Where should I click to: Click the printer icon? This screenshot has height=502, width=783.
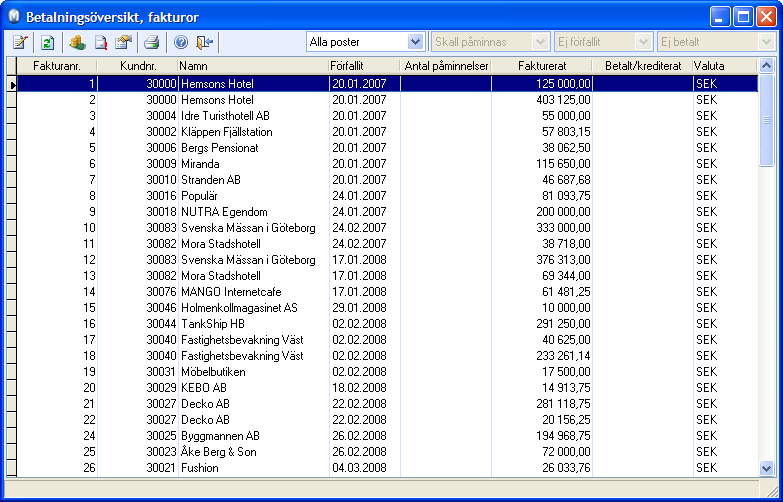tap(151, 42)
